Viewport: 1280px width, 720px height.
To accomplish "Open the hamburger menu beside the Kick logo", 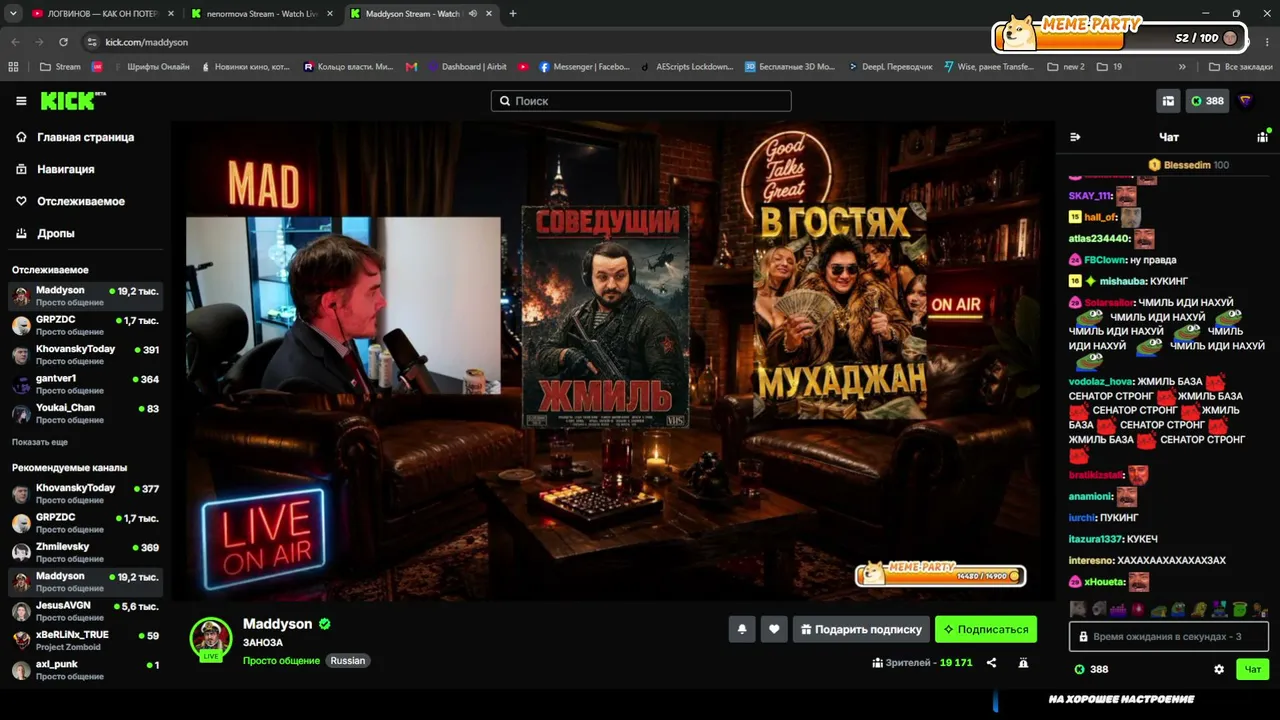I will [x=21, y=101].
